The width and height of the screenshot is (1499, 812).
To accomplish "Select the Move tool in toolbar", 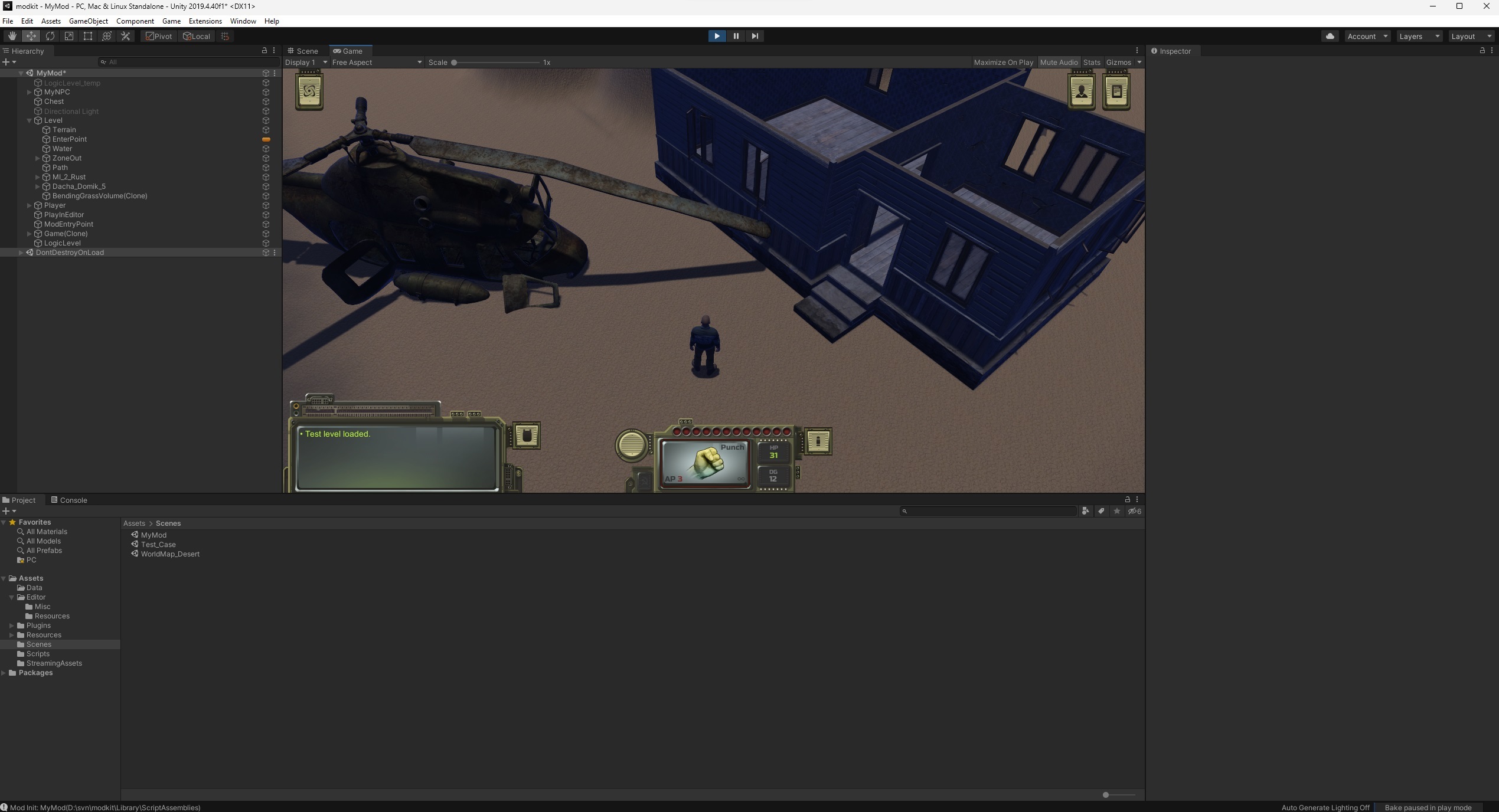I will pos(31,36).
